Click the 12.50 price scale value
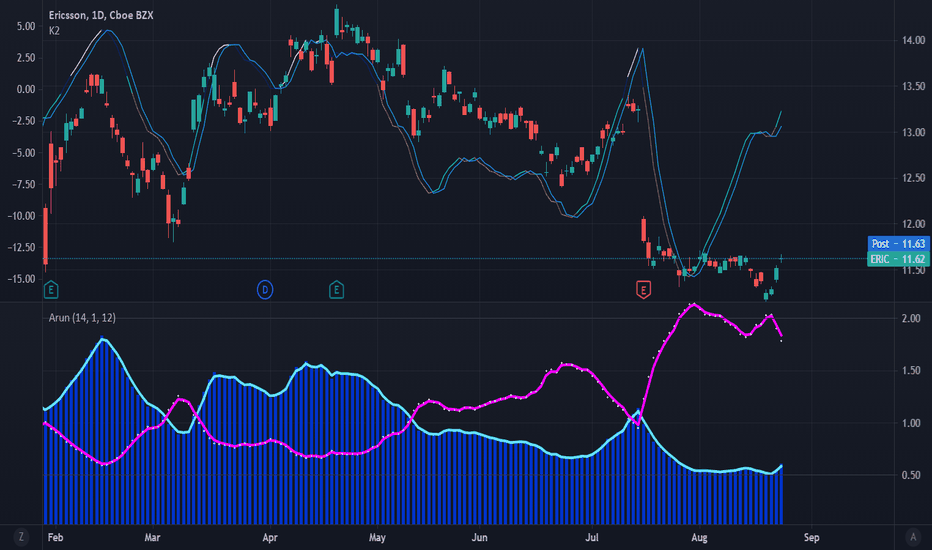932x550 pixels. (914, 178)
